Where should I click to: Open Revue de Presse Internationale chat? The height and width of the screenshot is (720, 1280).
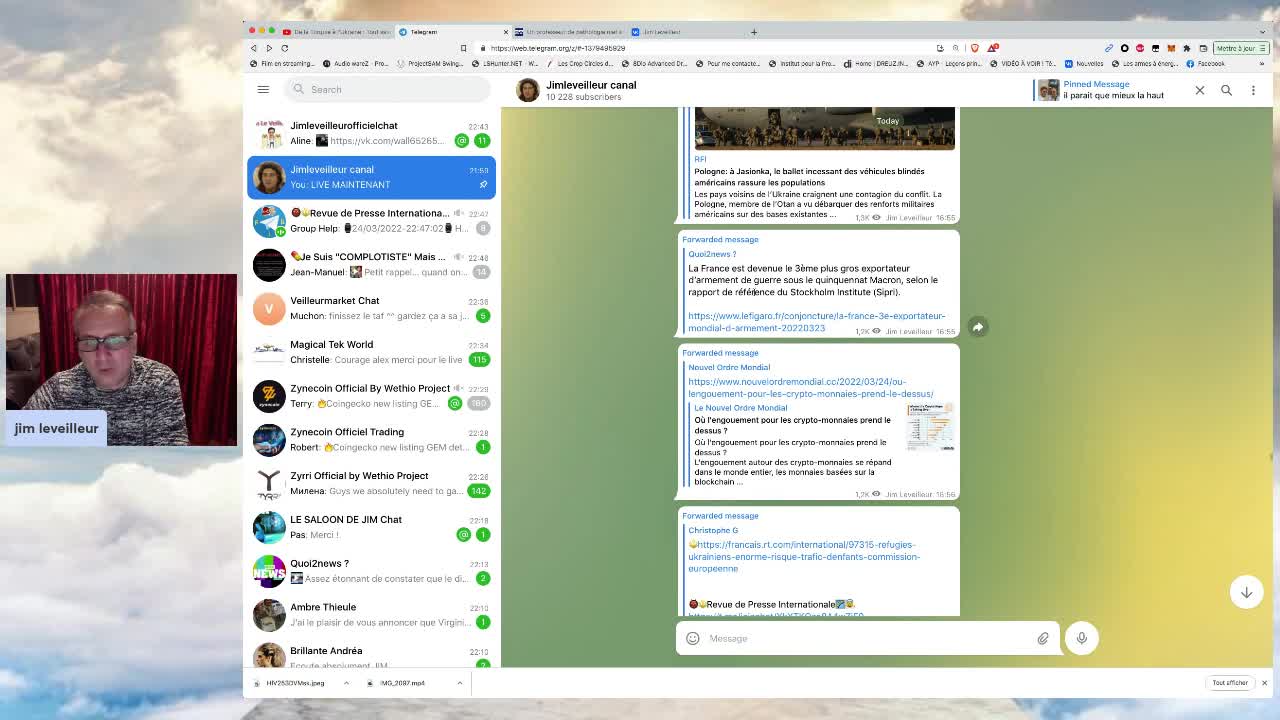point(371,220)
